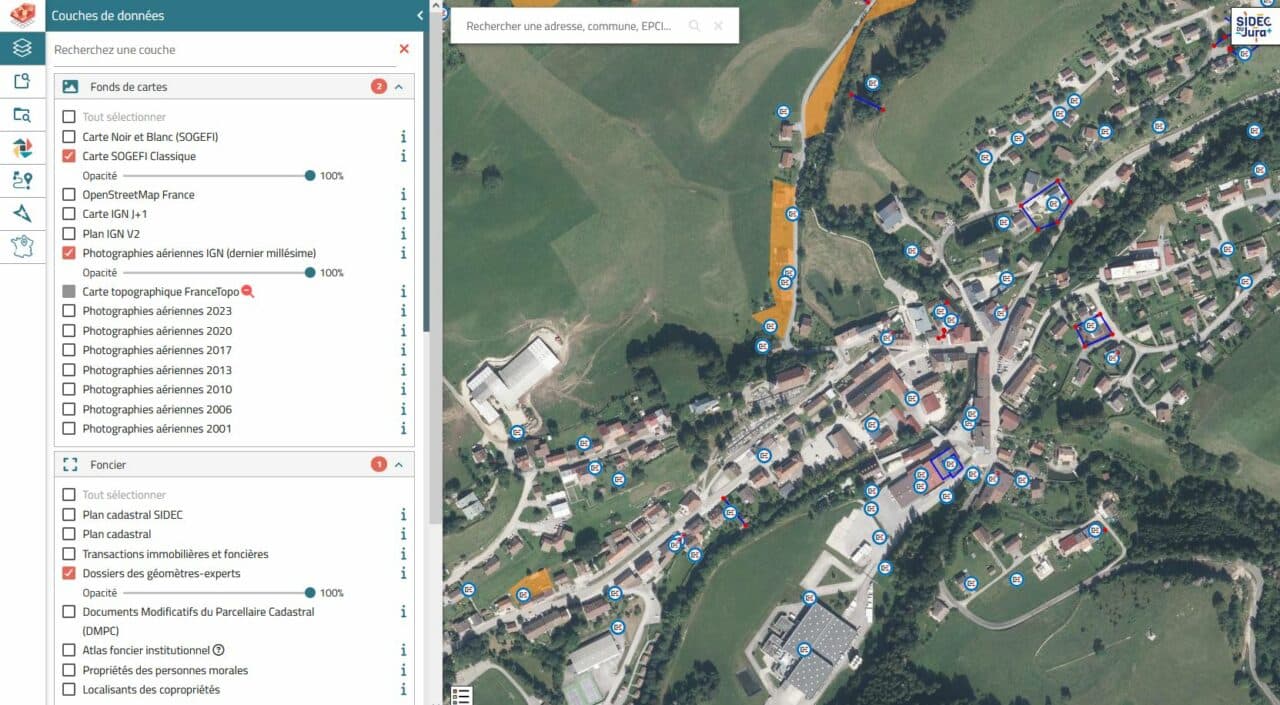
Task: Open the folder search tool in sidebar
Action: [22, 114]
